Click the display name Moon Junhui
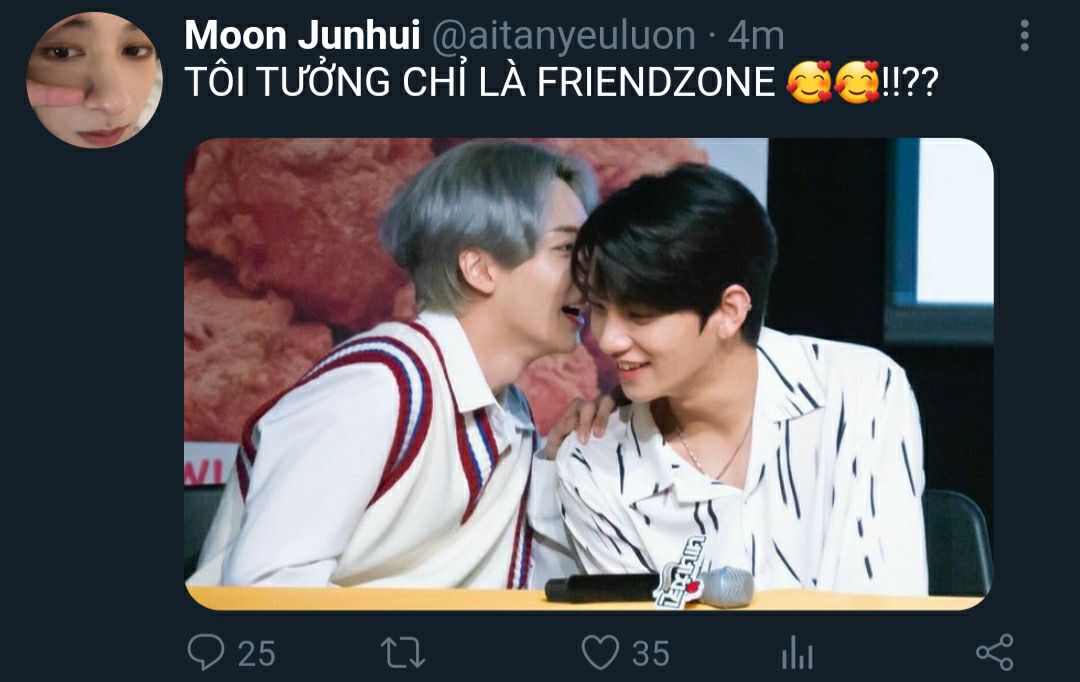The height and width of the screenshot is (682, 1080). pos(302,35)
